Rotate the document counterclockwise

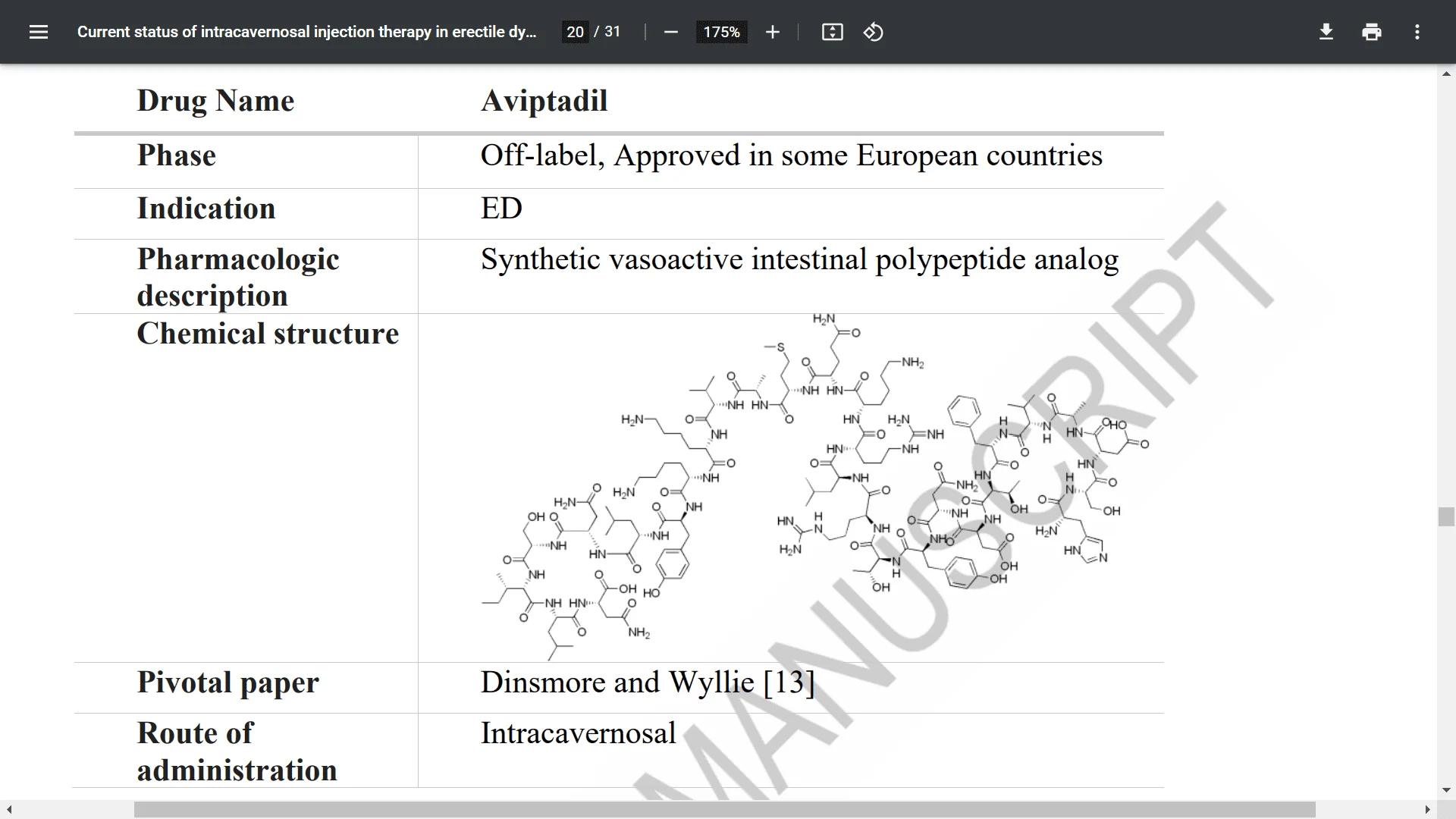tap(873, 32)
